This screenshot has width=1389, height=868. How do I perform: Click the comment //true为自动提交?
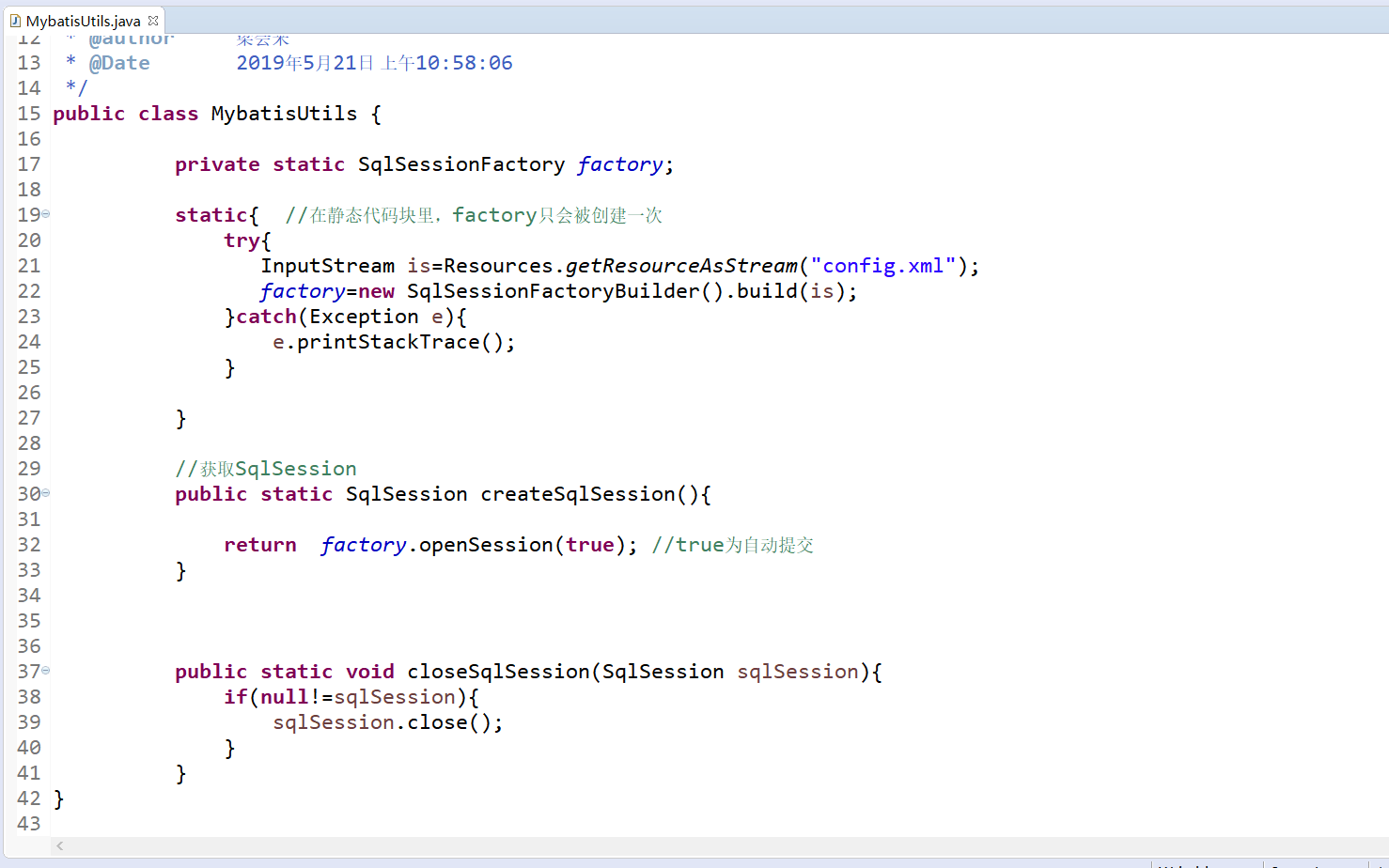(733, 545)
